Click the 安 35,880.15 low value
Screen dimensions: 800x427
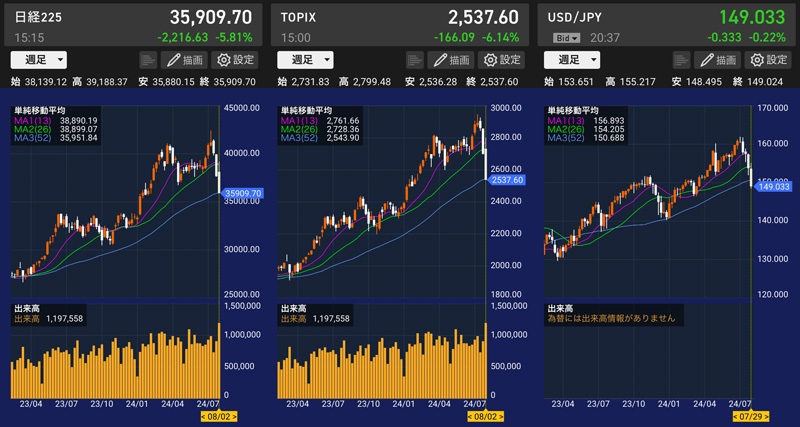(166, 82)
